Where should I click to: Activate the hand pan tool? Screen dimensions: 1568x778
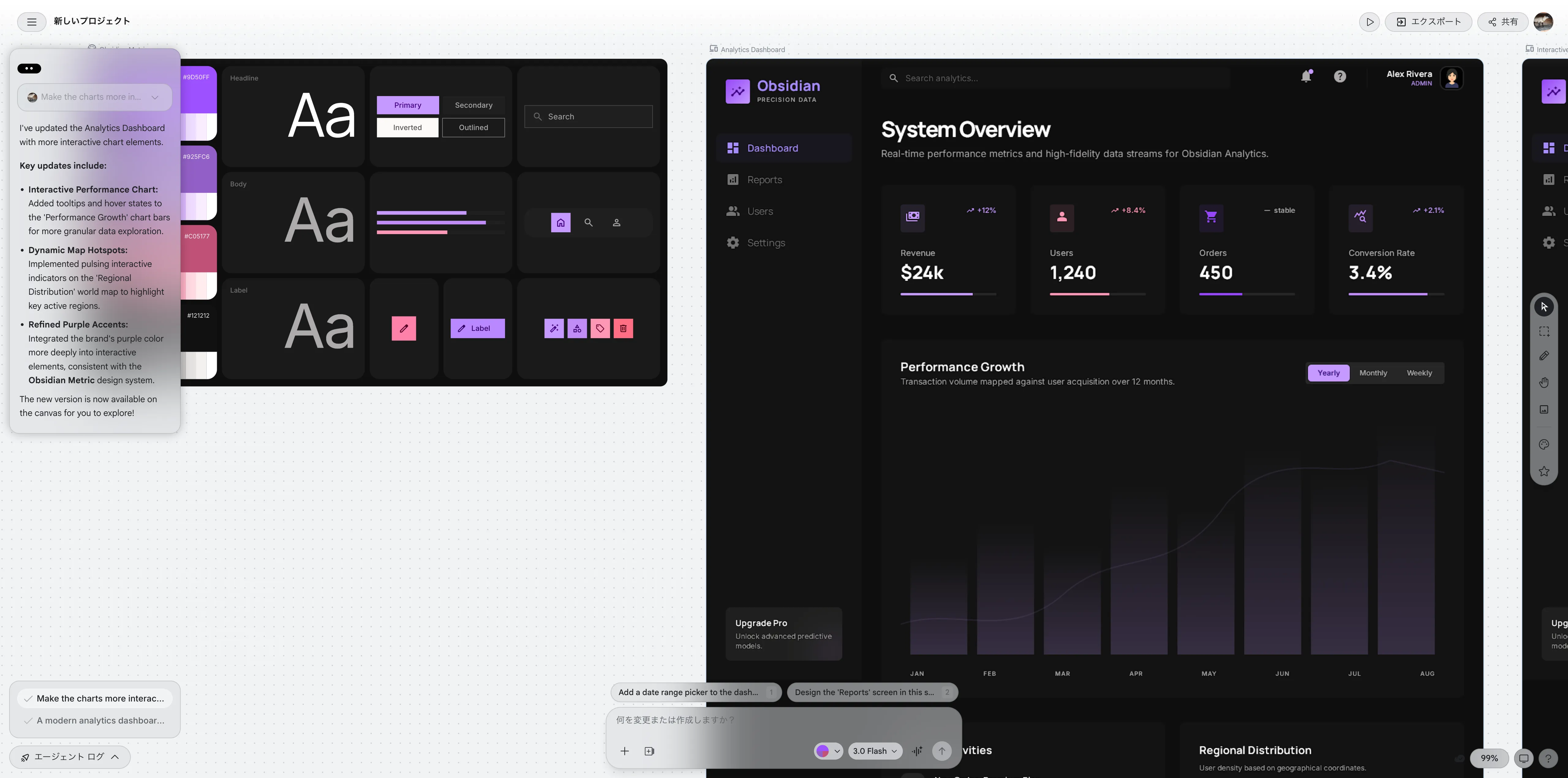[1543, 383]
